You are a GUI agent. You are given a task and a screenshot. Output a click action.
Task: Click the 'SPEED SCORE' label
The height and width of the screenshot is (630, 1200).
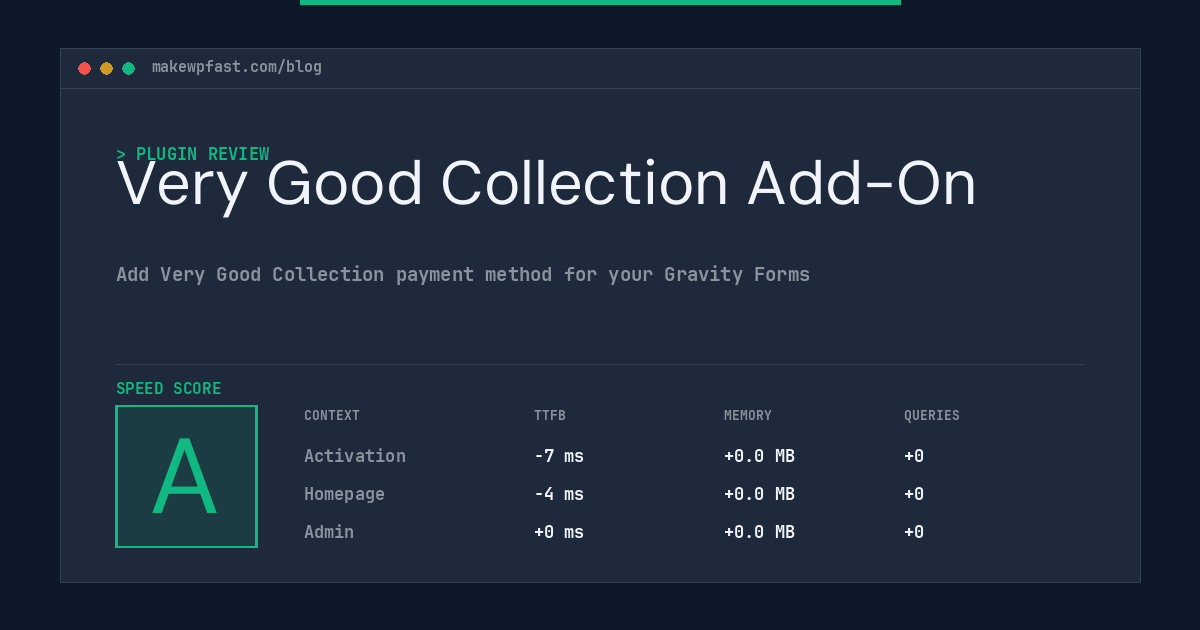169,389
